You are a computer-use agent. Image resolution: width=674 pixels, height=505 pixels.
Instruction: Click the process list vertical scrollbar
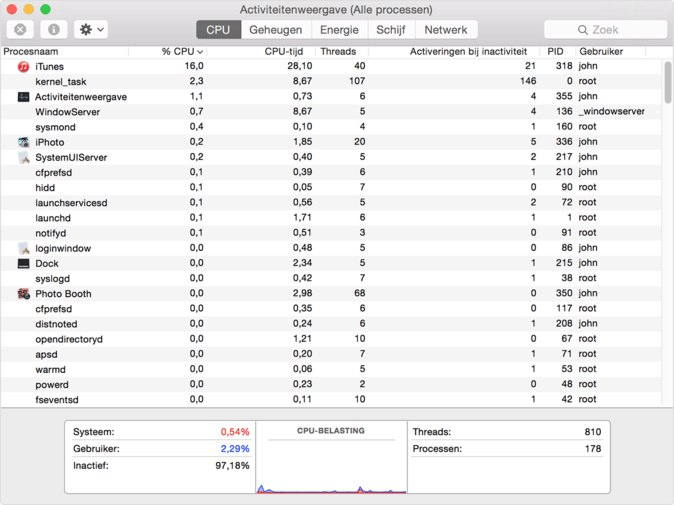(x=668, y=83)
